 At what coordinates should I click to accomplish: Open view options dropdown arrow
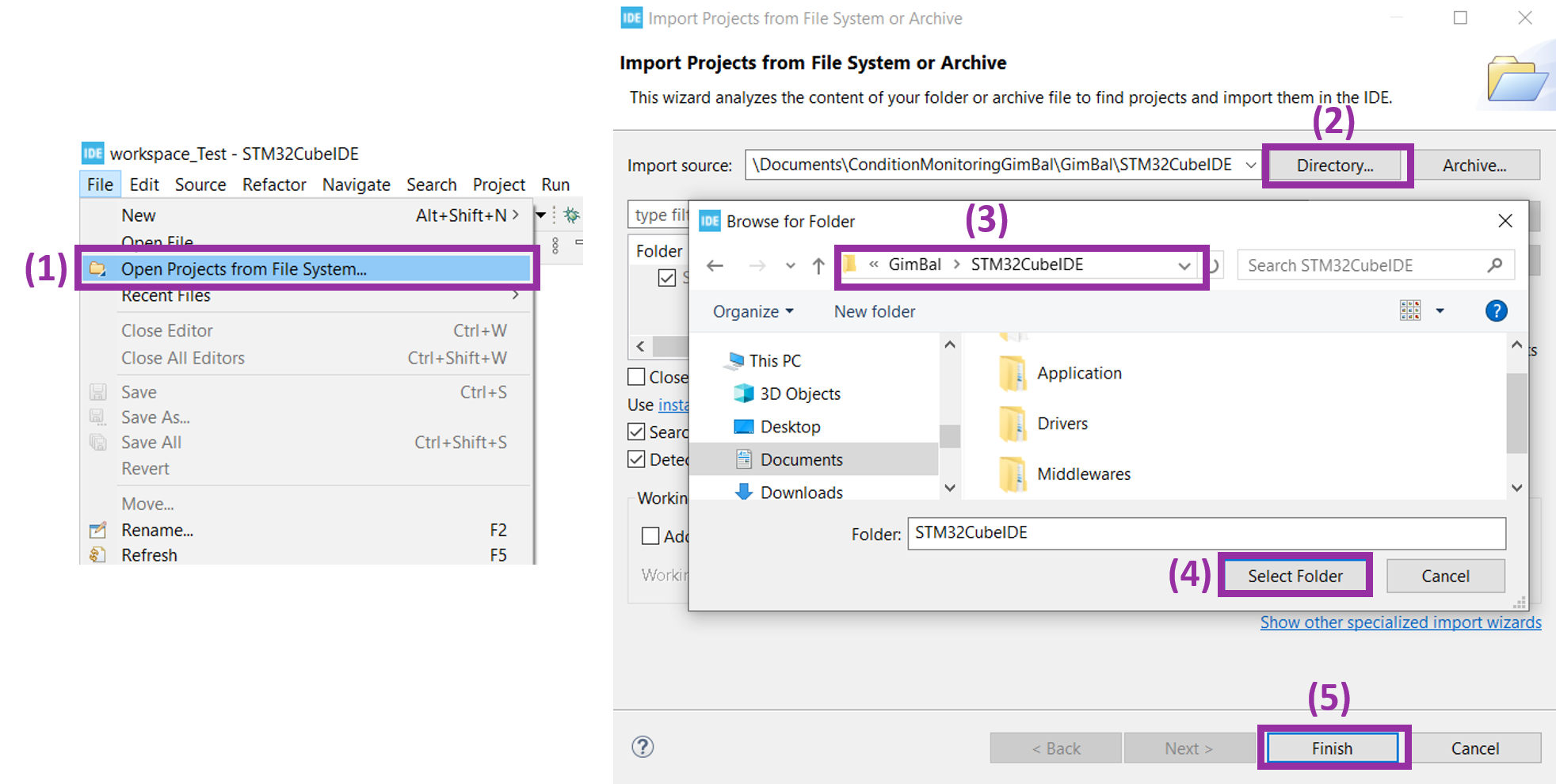click(1440, 310)
